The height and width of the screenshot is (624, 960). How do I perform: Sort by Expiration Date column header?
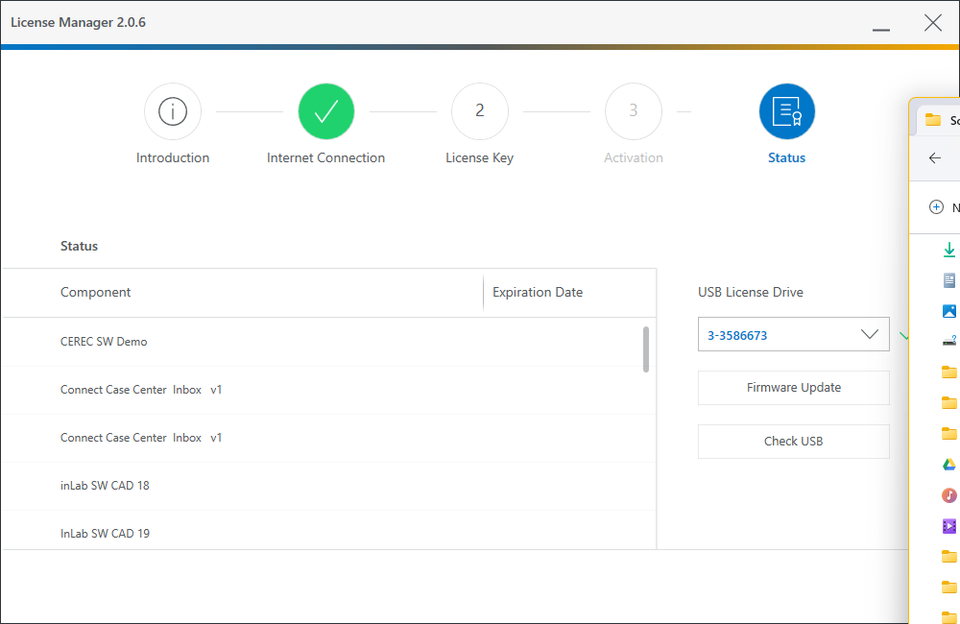[x=538, y=293]
